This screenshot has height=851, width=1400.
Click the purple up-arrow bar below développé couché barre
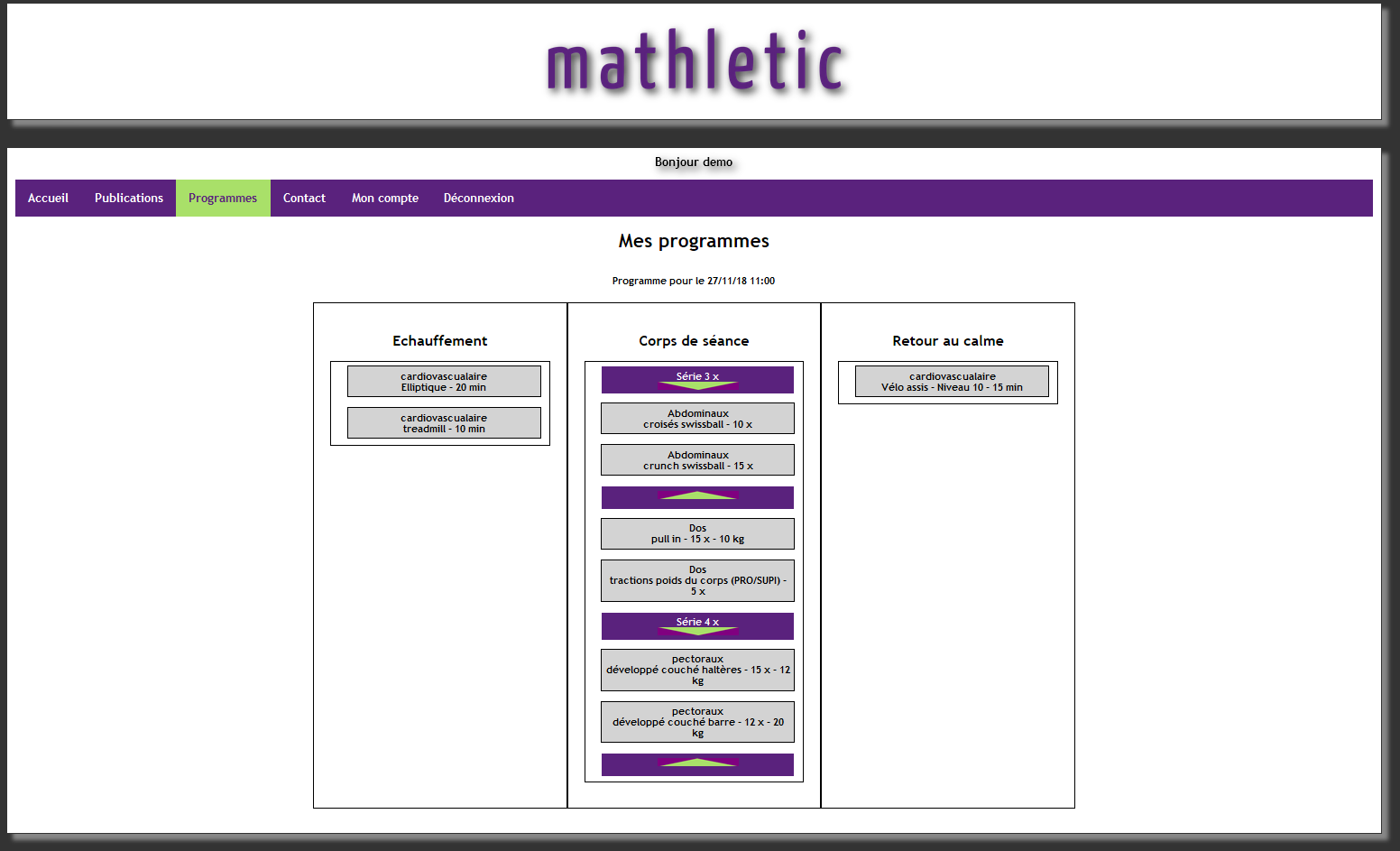coord(697,764)
